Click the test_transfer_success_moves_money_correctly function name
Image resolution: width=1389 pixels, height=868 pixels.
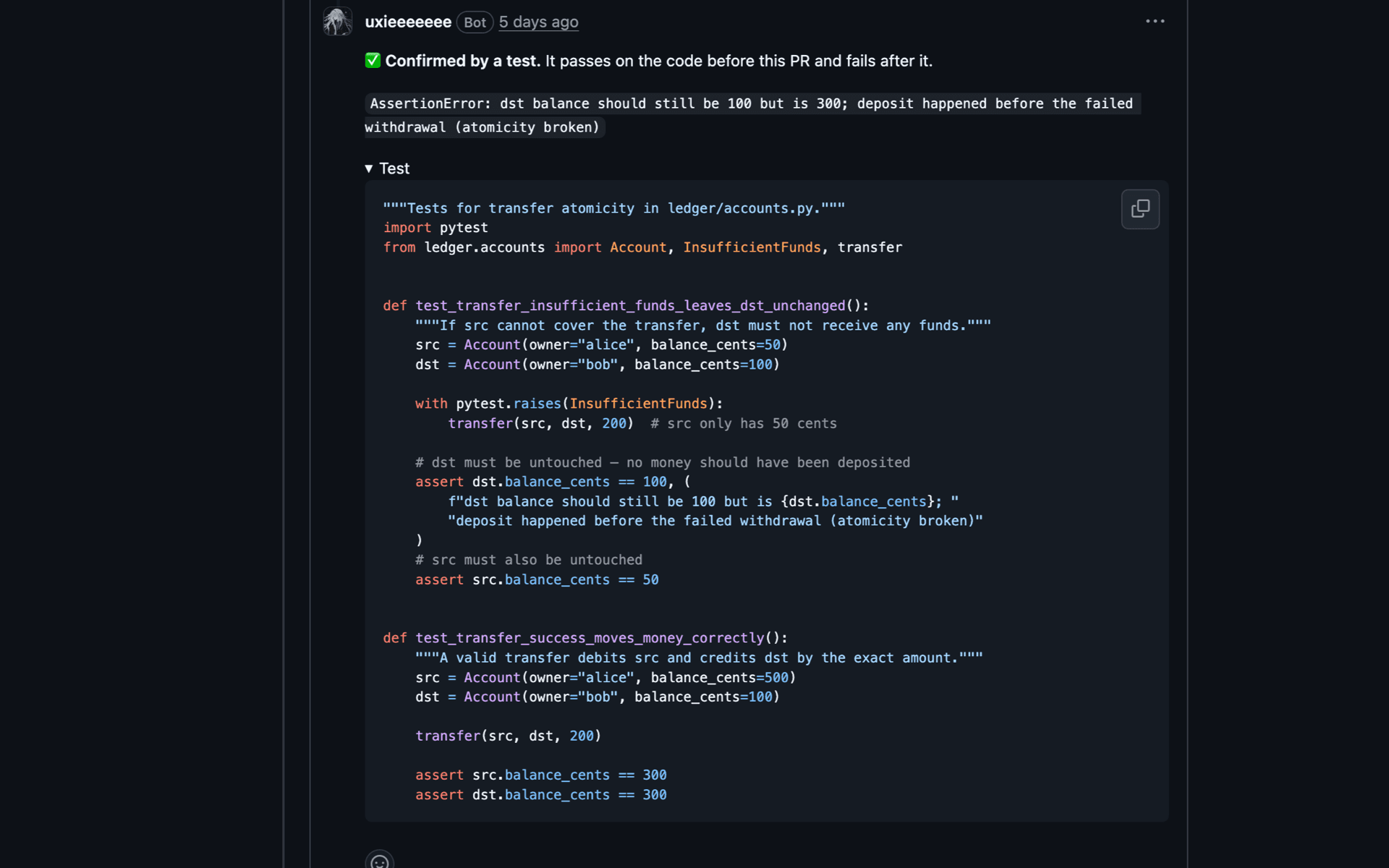(x=590, y=638)
